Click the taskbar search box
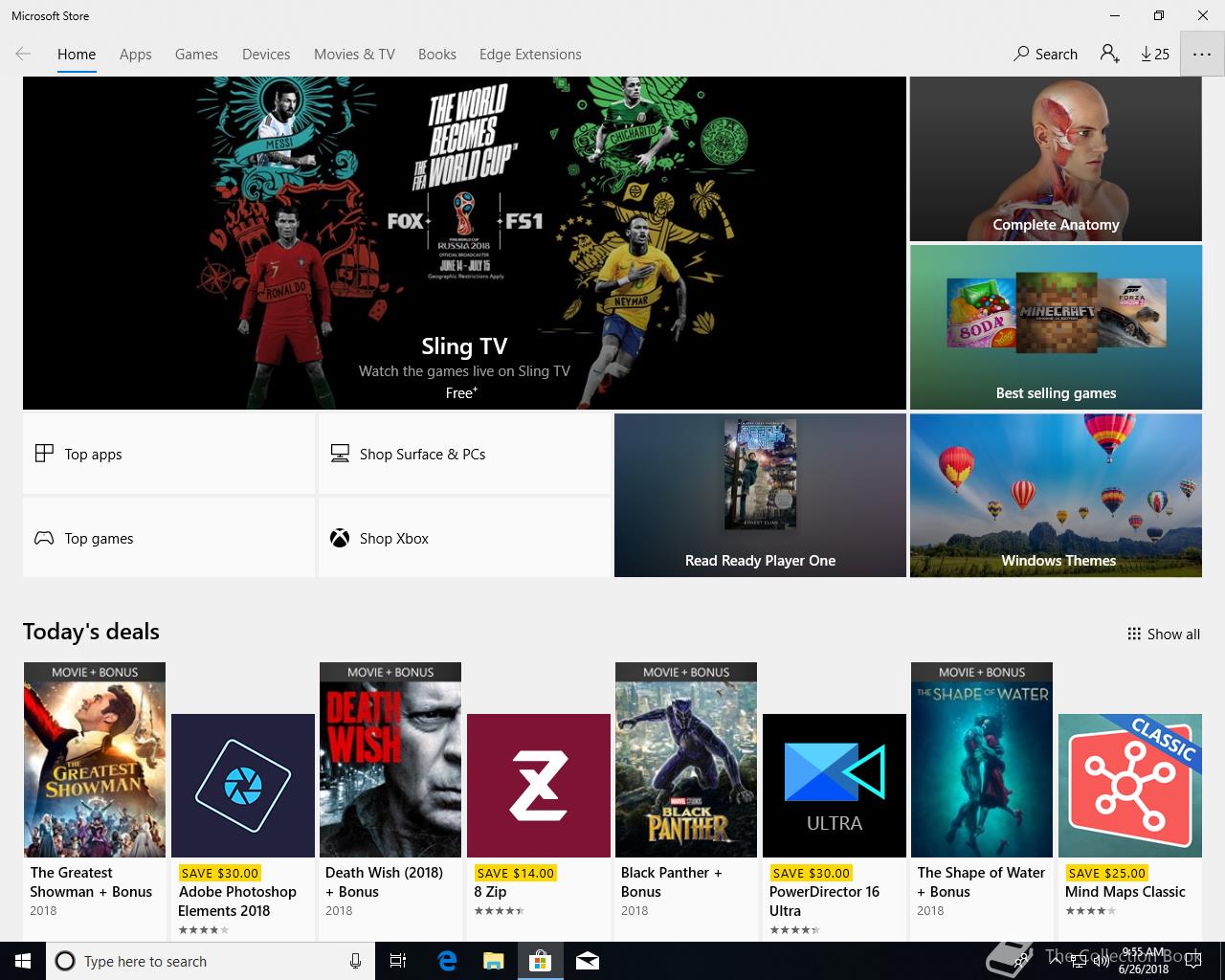1225x980 pixels. point(209,961)
